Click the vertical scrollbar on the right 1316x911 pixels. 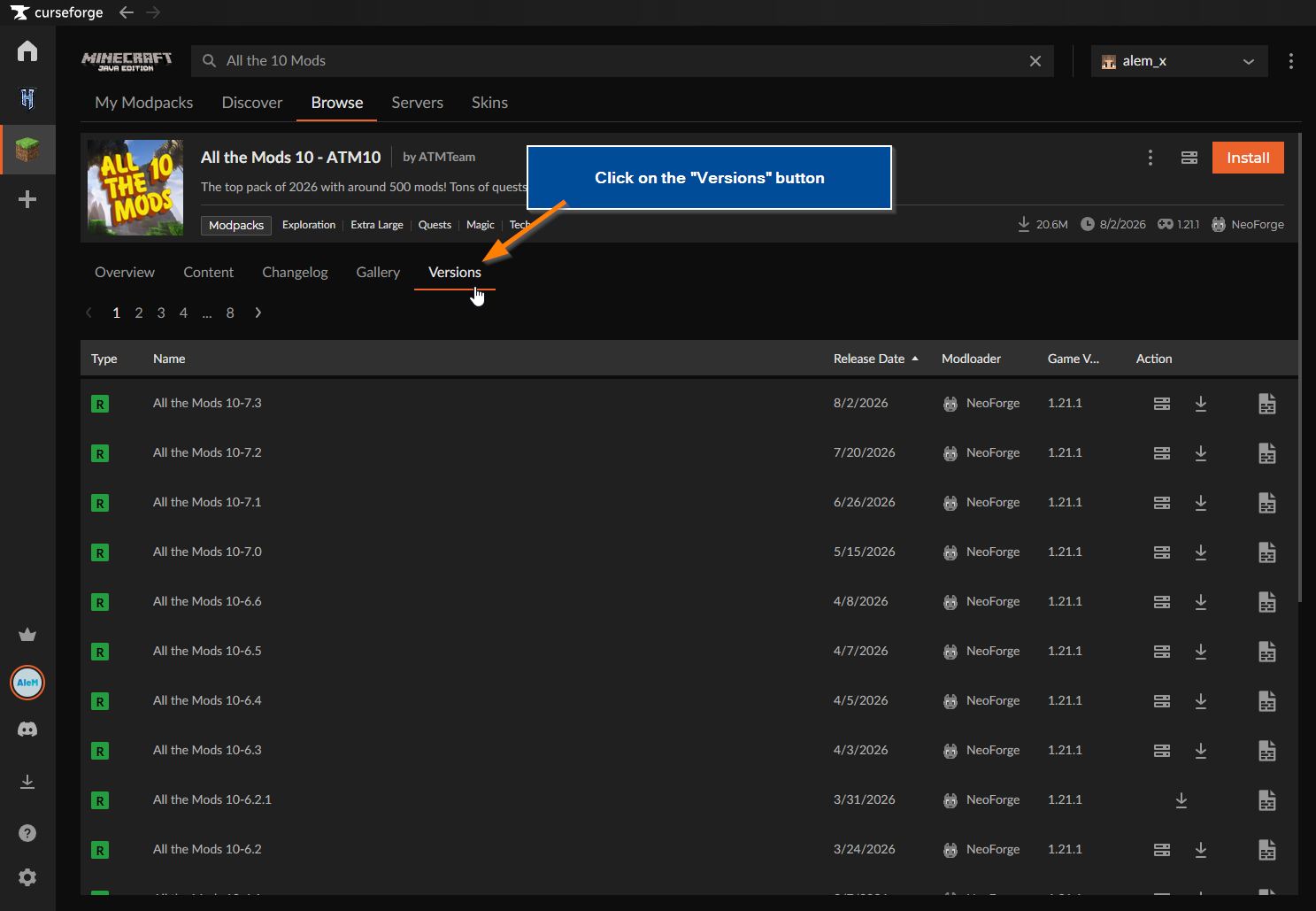click(1300, 368)
